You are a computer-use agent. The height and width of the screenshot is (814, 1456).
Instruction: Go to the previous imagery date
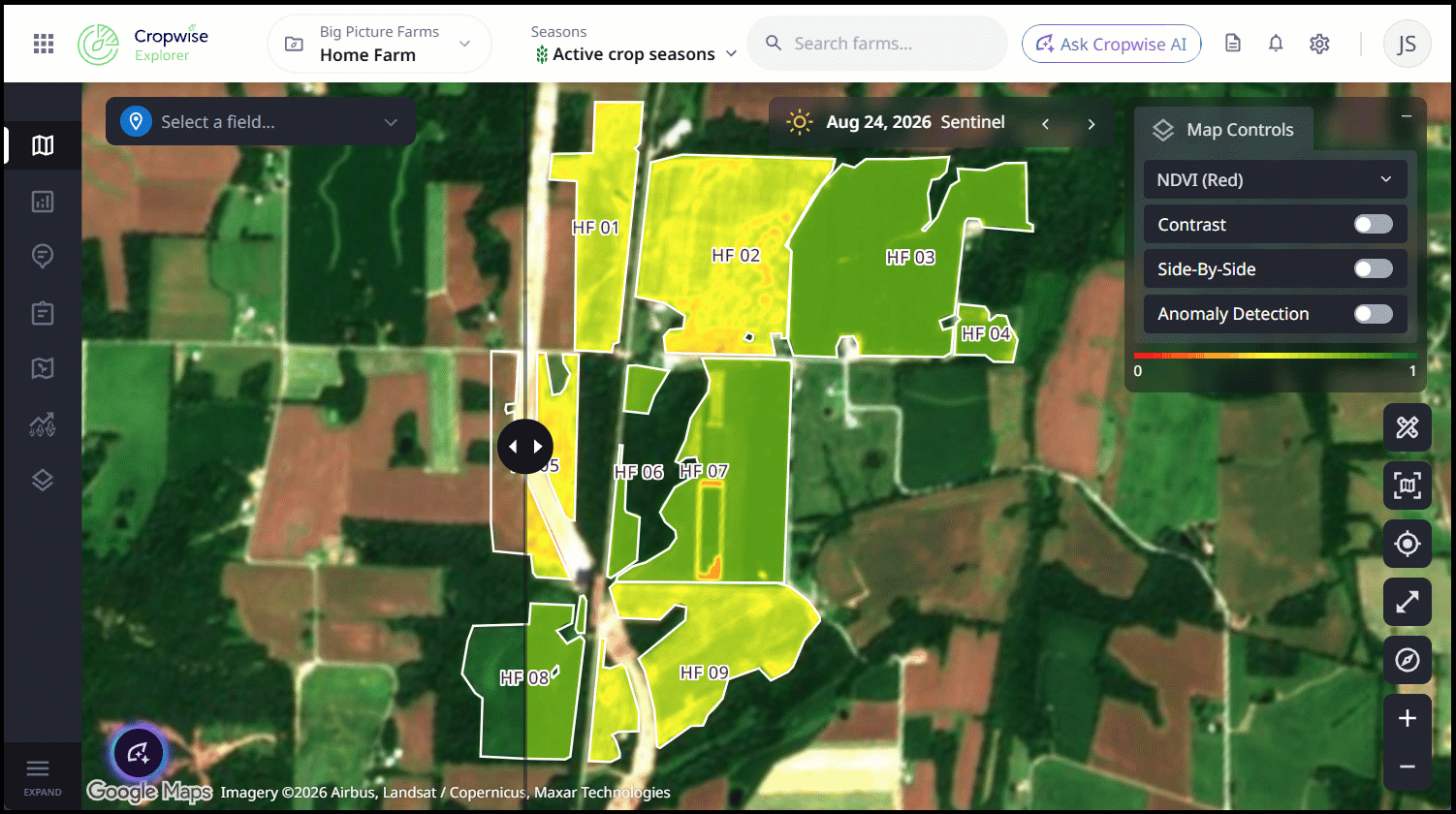pyautogui.click(x=1046, y=124)
